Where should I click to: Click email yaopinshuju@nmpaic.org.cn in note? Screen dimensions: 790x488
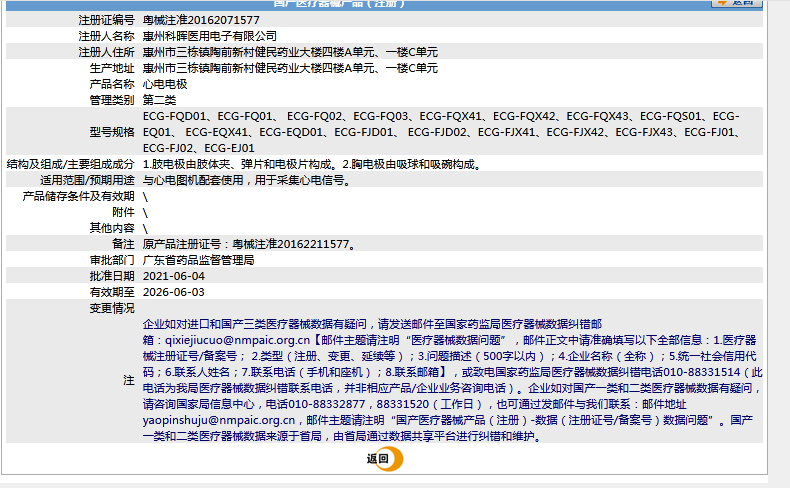click(x=219, y=420)
